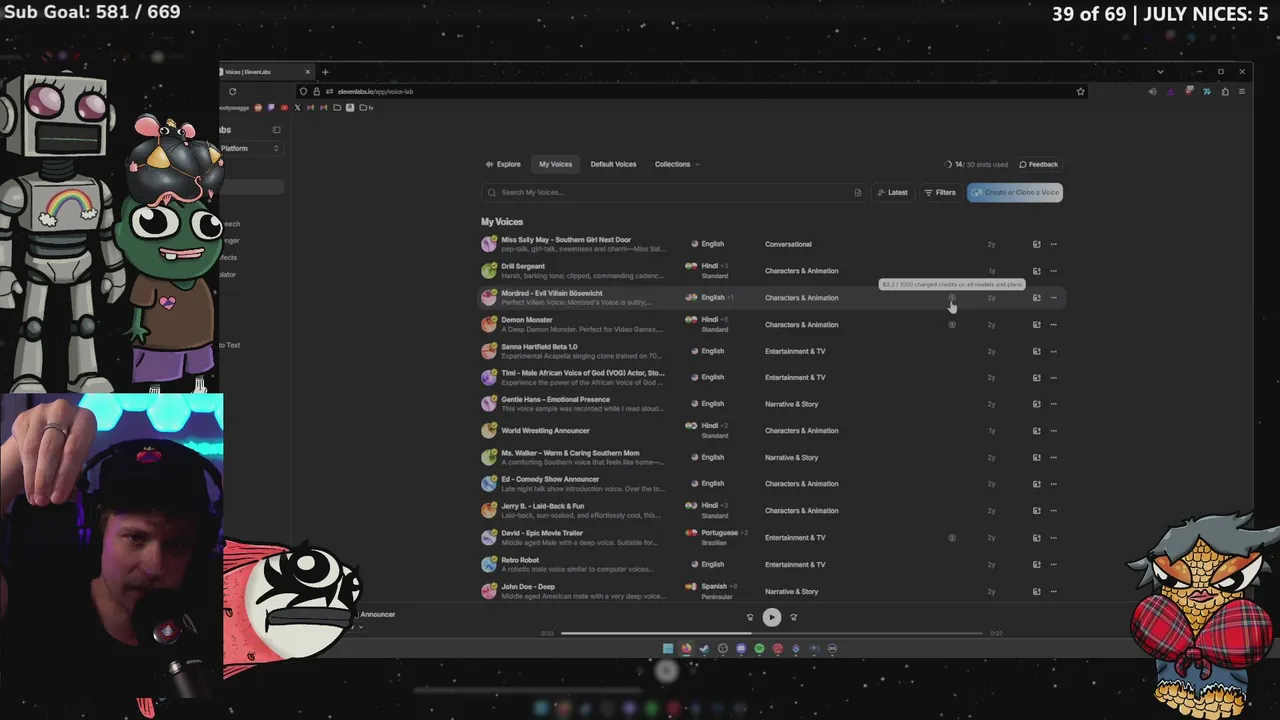The image size is (1280, 720).
Task: Click the skip forward button in player
Action: coord(794,617)
